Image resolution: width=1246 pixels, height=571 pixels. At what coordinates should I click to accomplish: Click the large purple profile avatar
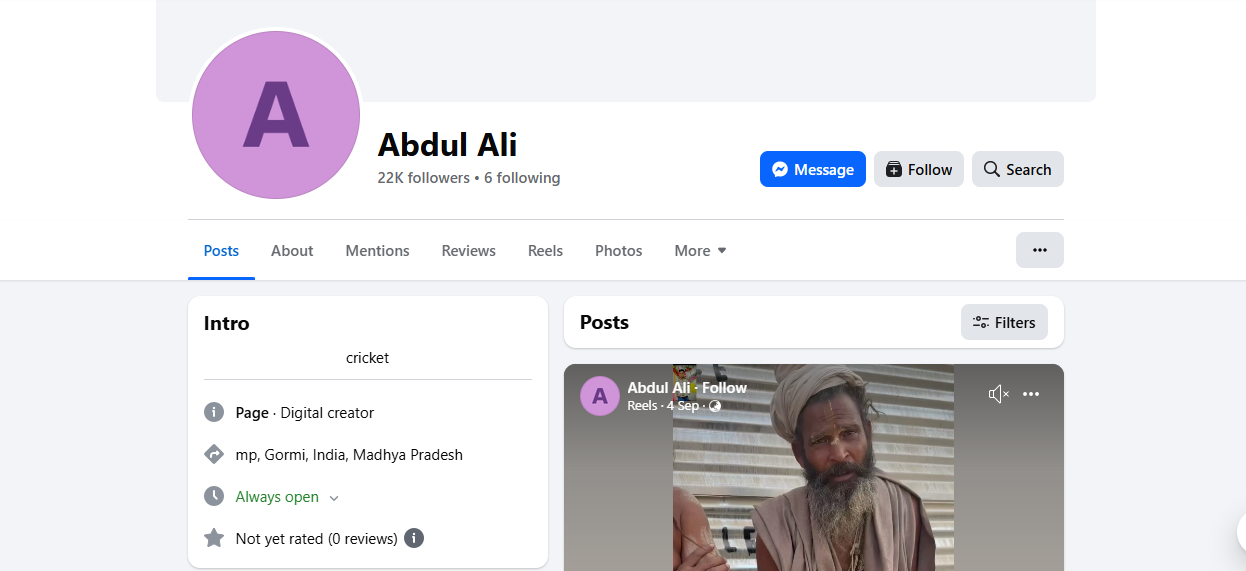276,115
